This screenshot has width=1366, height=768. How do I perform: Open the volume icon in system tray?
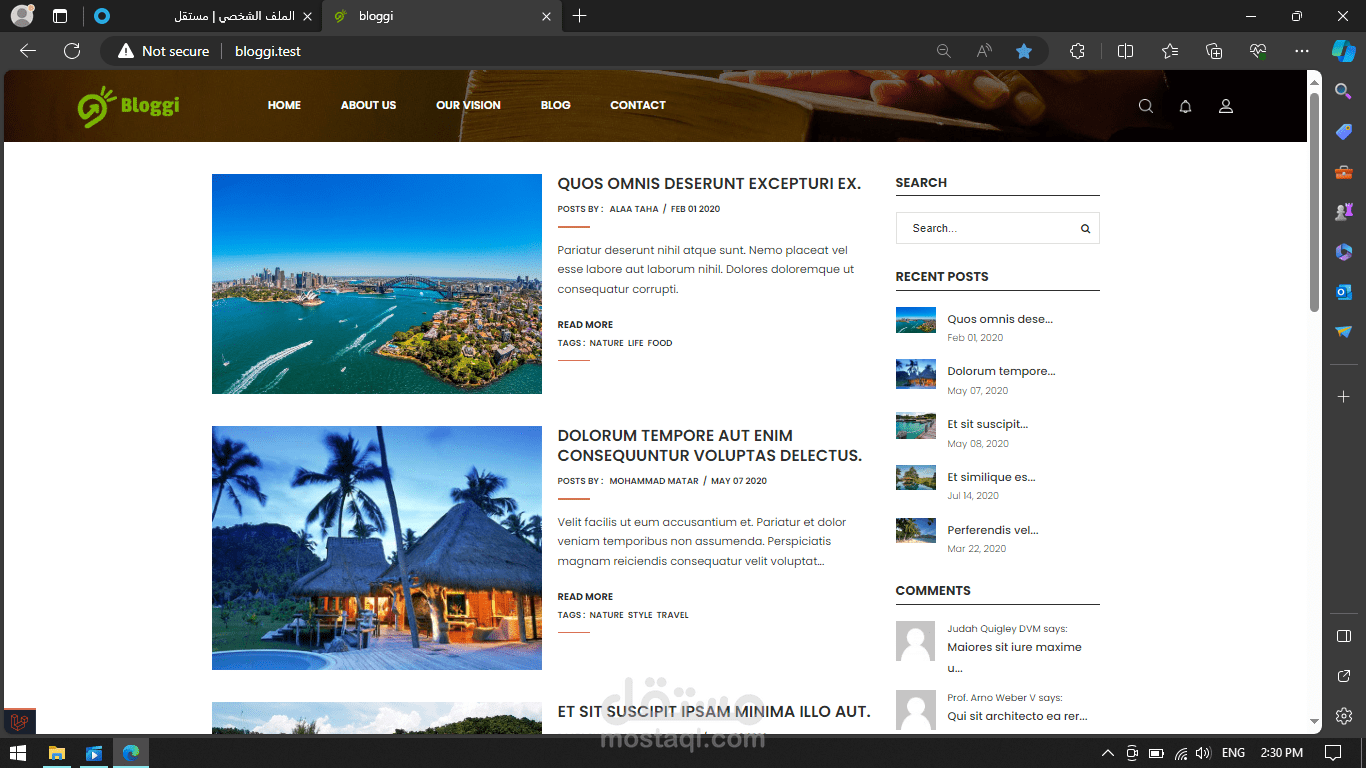click(1203, 753)
